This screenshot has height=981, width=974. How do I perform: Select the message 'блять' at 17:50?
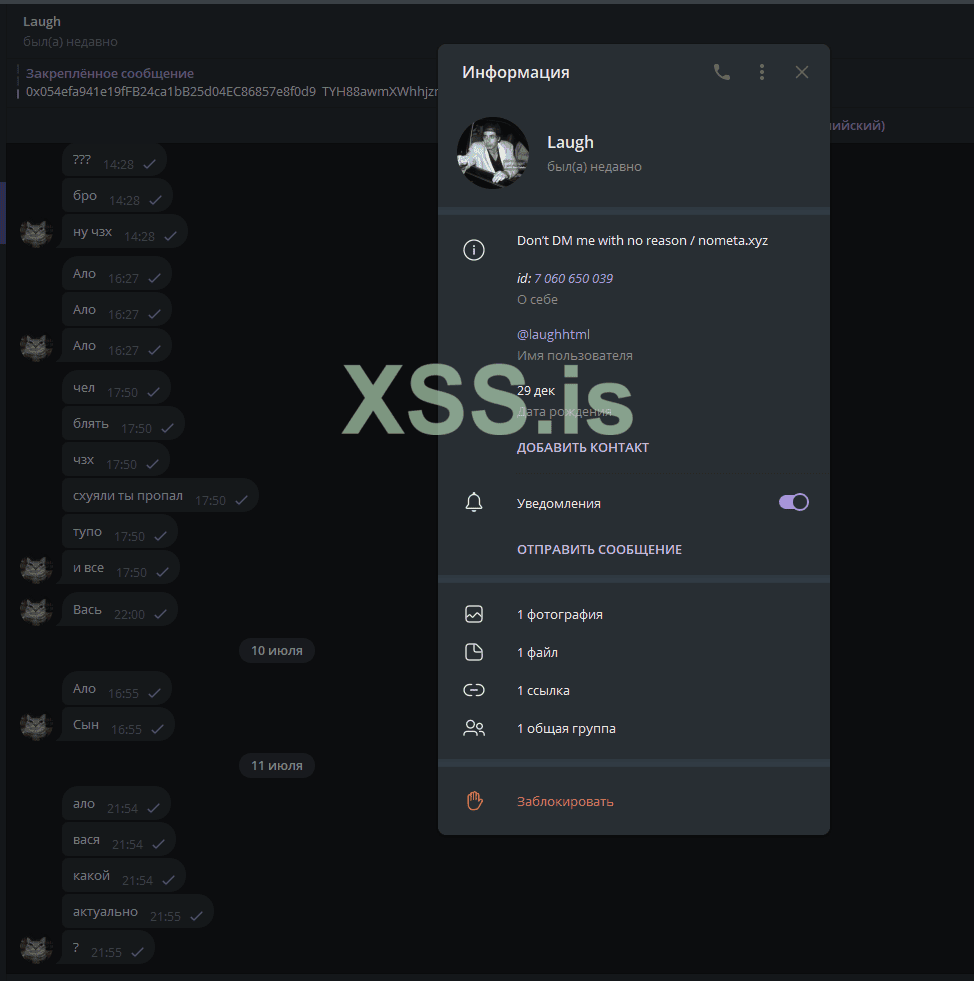tap(123, 424)
